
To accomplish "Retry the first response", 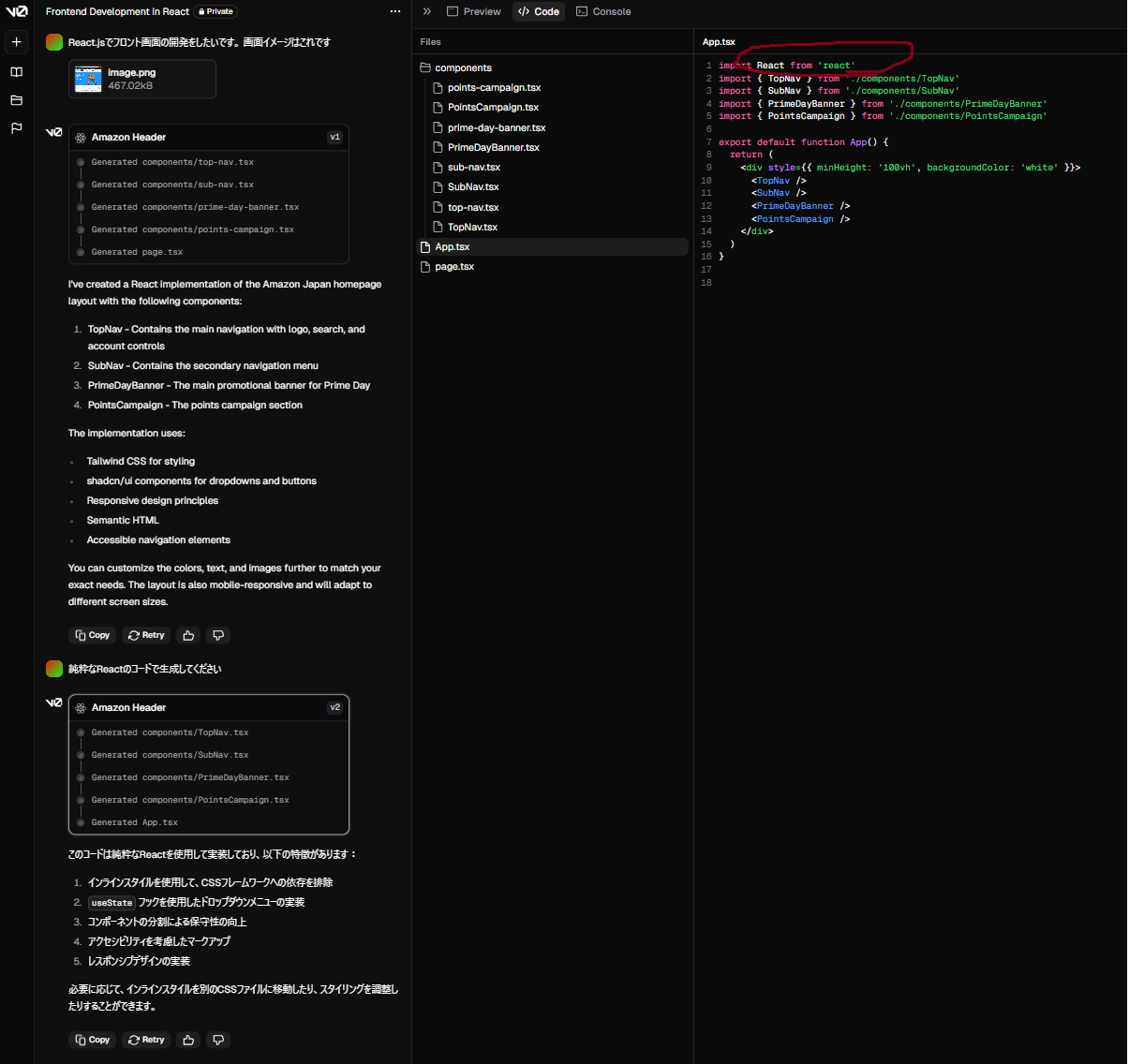I will click(x=146, y=635).
